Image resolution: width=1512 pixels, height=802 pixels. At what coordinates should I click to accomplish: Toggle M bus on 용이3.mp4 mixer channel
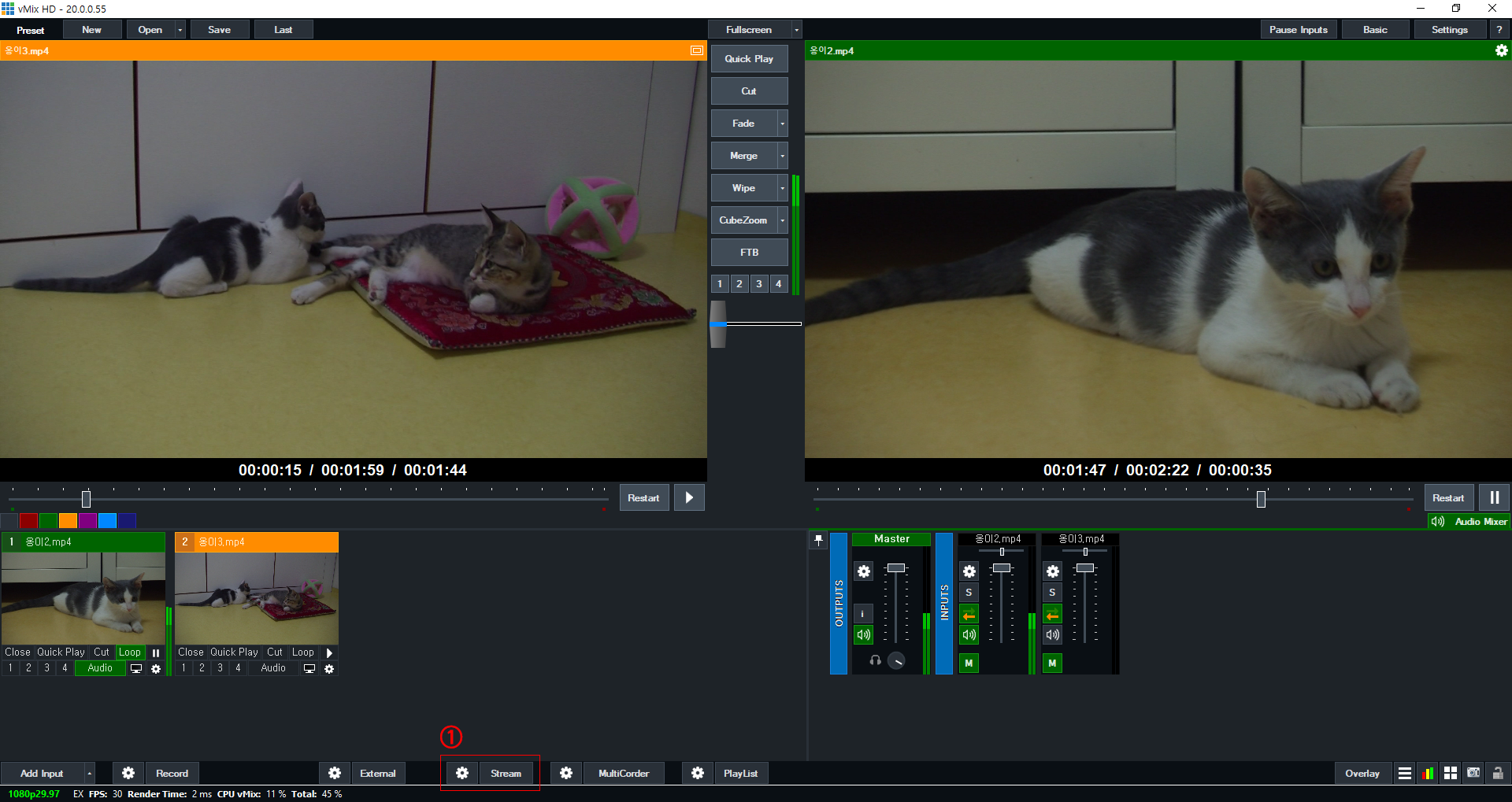(x=1052, y=663)
